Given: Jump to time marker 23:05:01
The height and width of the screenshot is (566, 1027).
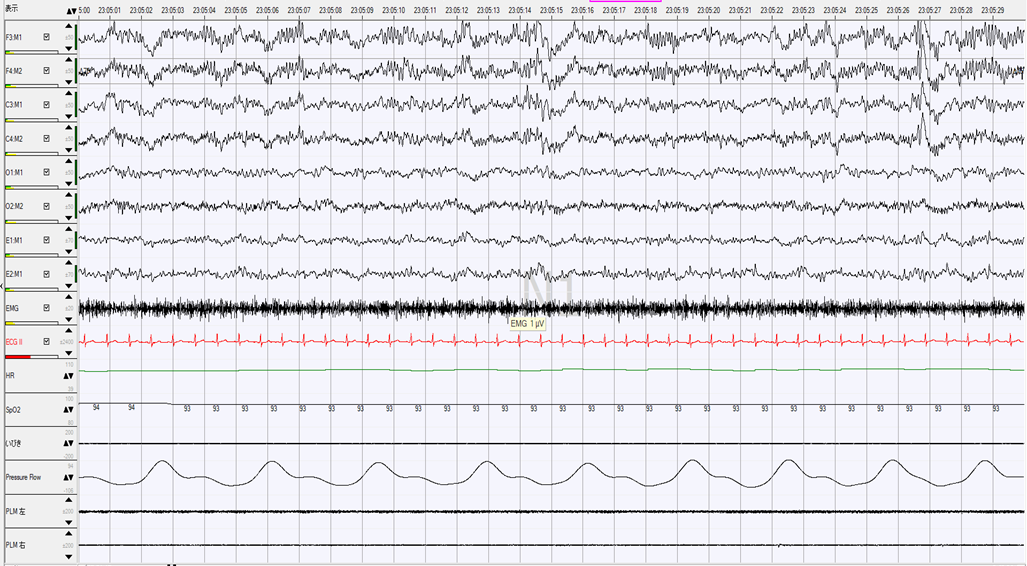Looking at the screenshot, I should tap(109, 10).
